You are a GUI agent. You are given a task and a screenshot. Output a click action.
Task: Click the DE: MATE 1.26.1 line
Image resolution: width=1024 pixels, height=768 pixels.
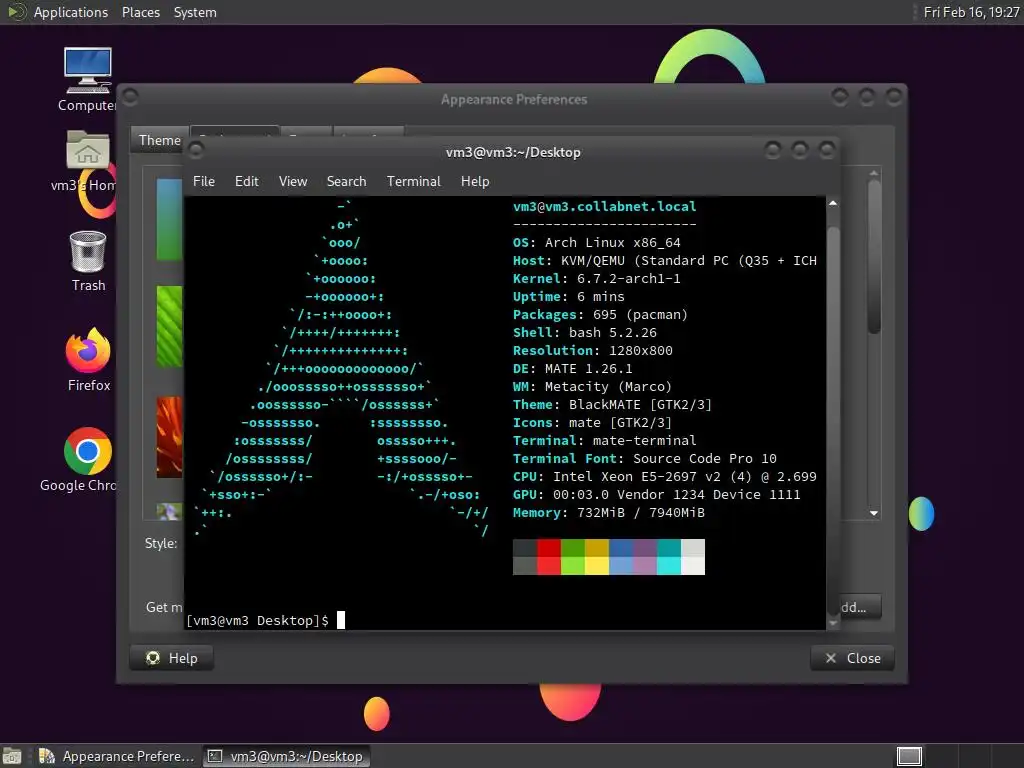572,368
